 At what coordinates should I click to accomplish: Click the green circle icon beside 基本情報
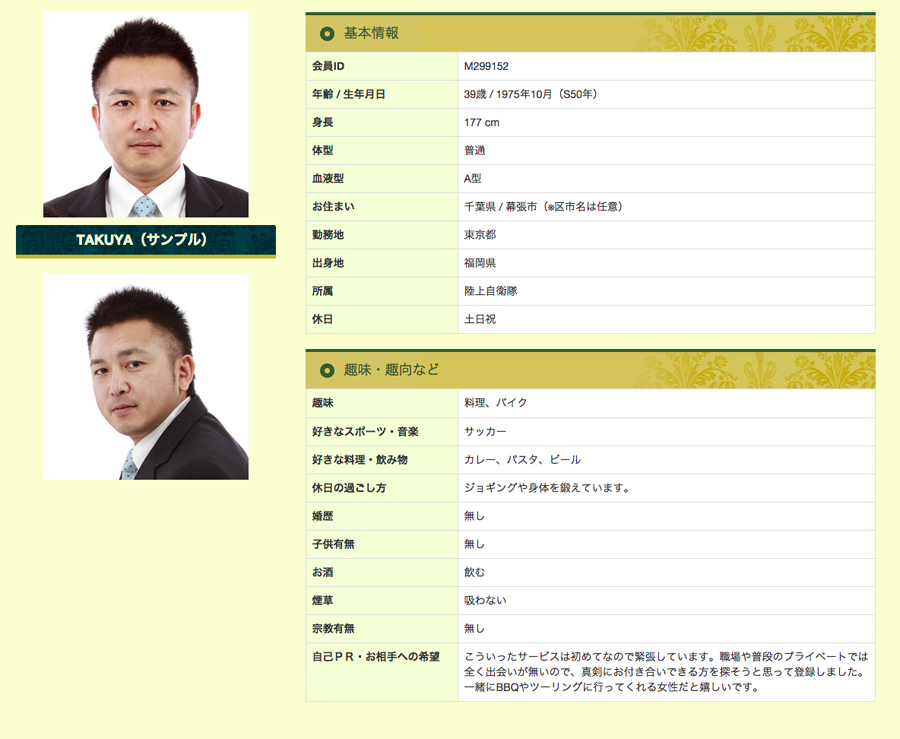coord(326,34)
